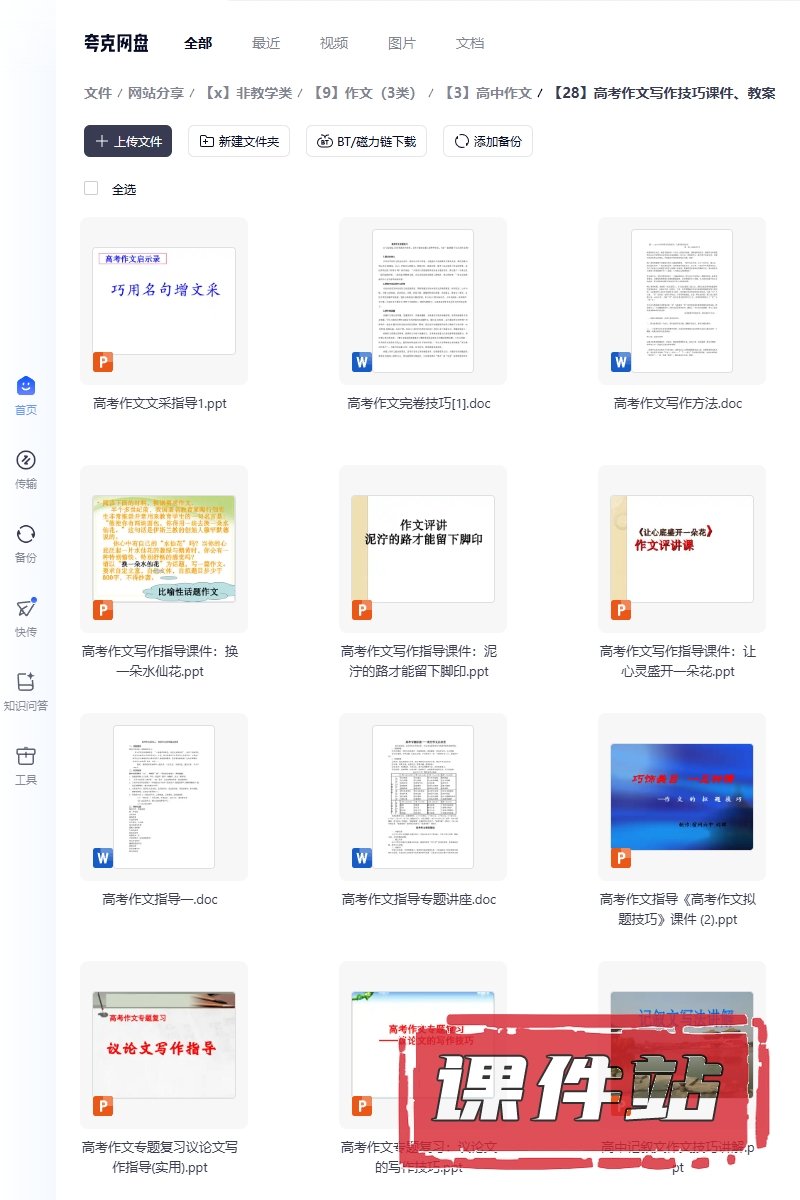
Task: Click the 新建文件夹 new folder button
Action: pyautogui.click(x=239, y=141)
